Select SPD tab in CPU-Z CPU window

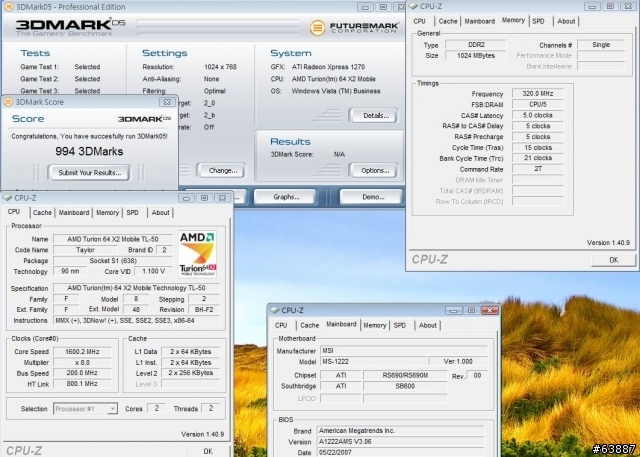pyautogui.click(x=133, y=213)
